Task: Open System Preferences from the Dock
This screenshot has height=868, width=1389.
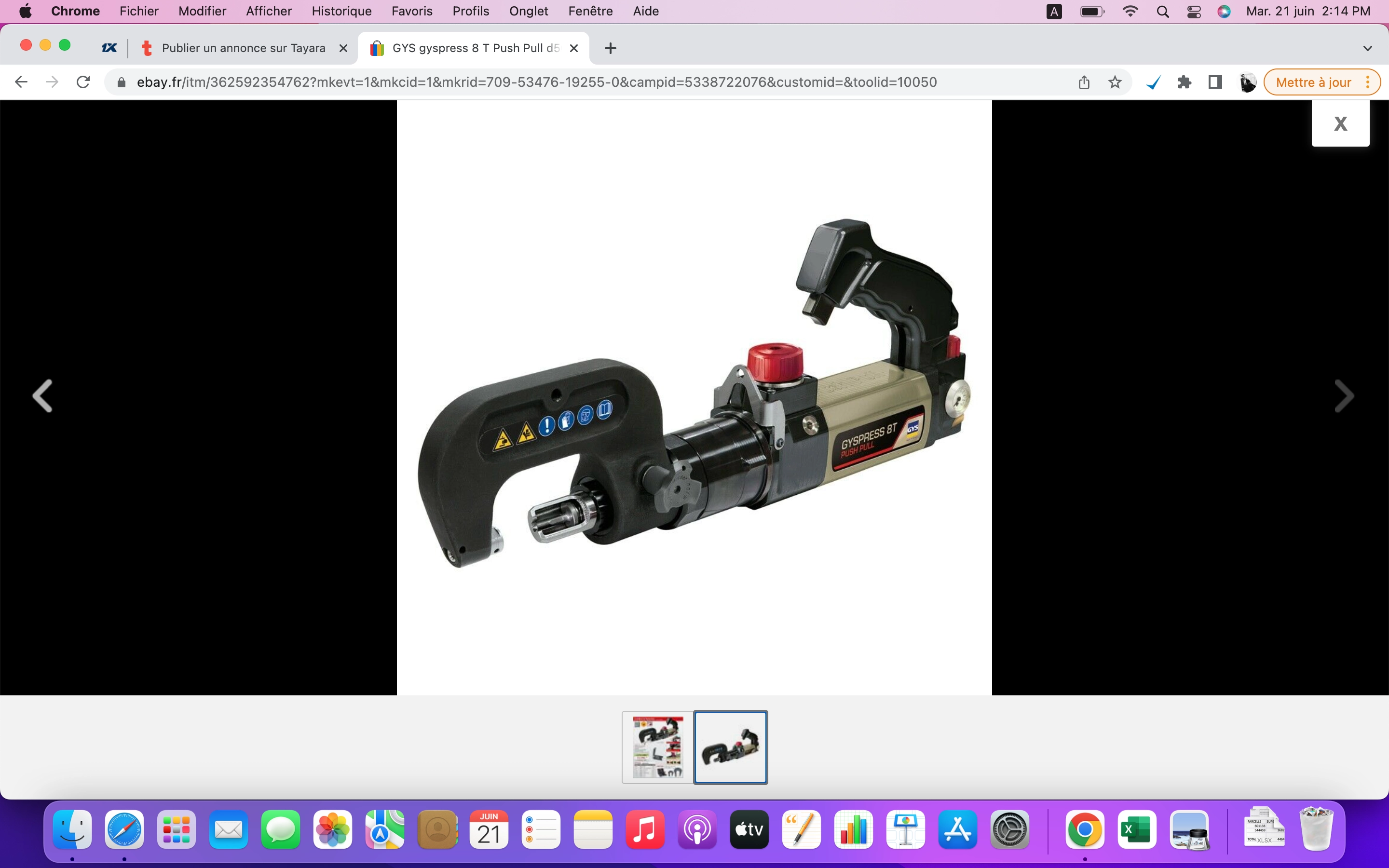Action: (1009, 829)
